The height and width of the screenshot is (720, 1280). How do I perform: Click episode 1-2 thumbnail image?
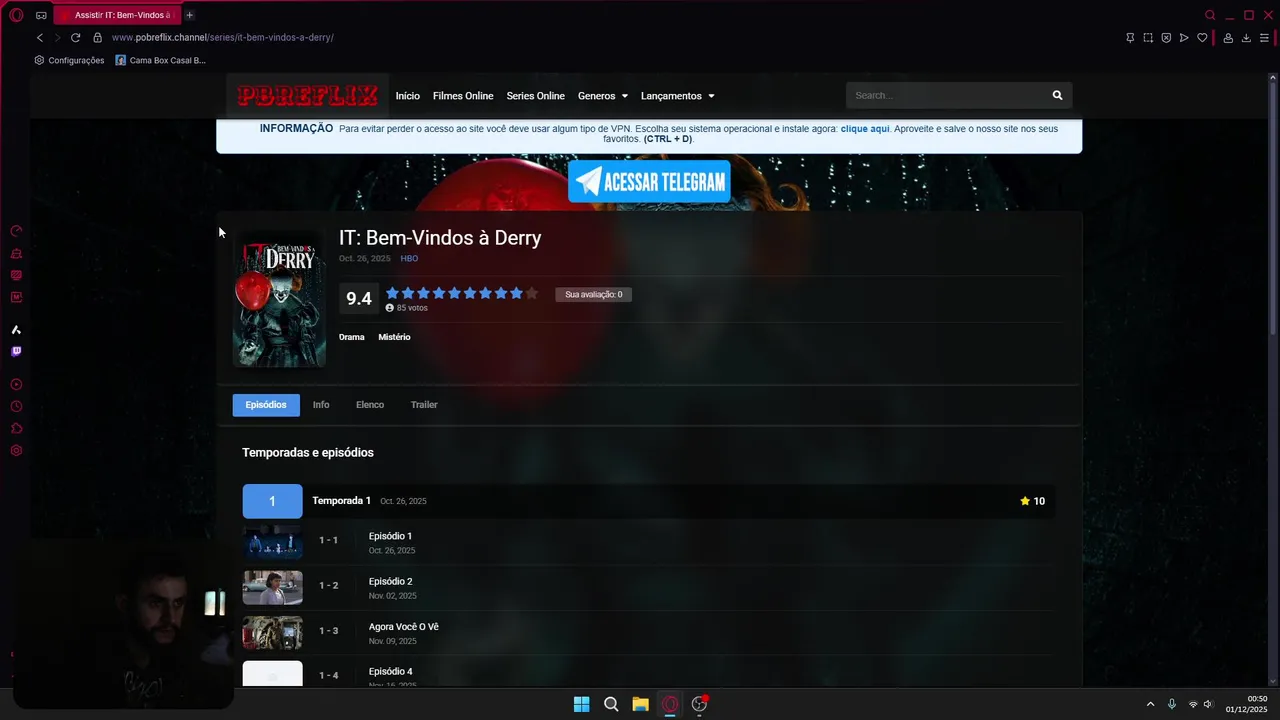tap(272, 587)
